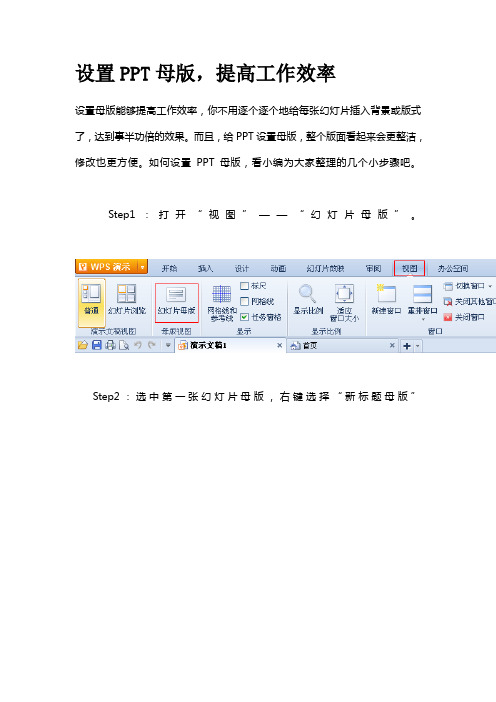Click the redo arrow icon
Image resolution: width=496 pixels, height=702 pixels.
[152, 345]
